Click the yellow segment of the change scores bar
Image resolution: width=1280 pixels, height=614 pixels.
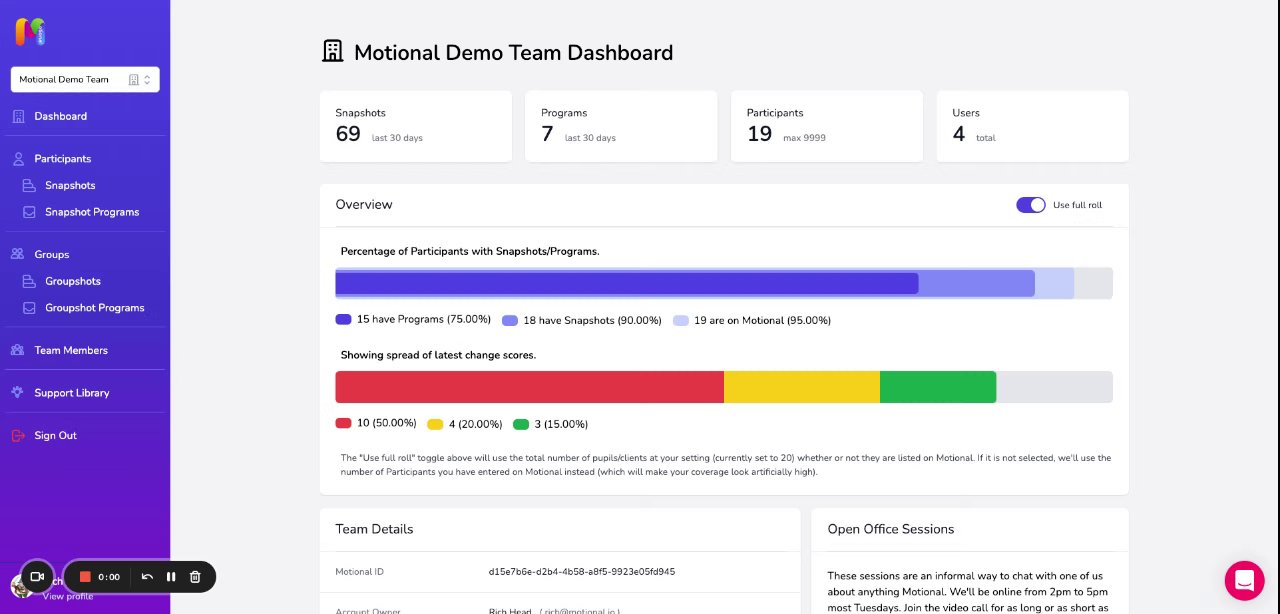point(802,387)
